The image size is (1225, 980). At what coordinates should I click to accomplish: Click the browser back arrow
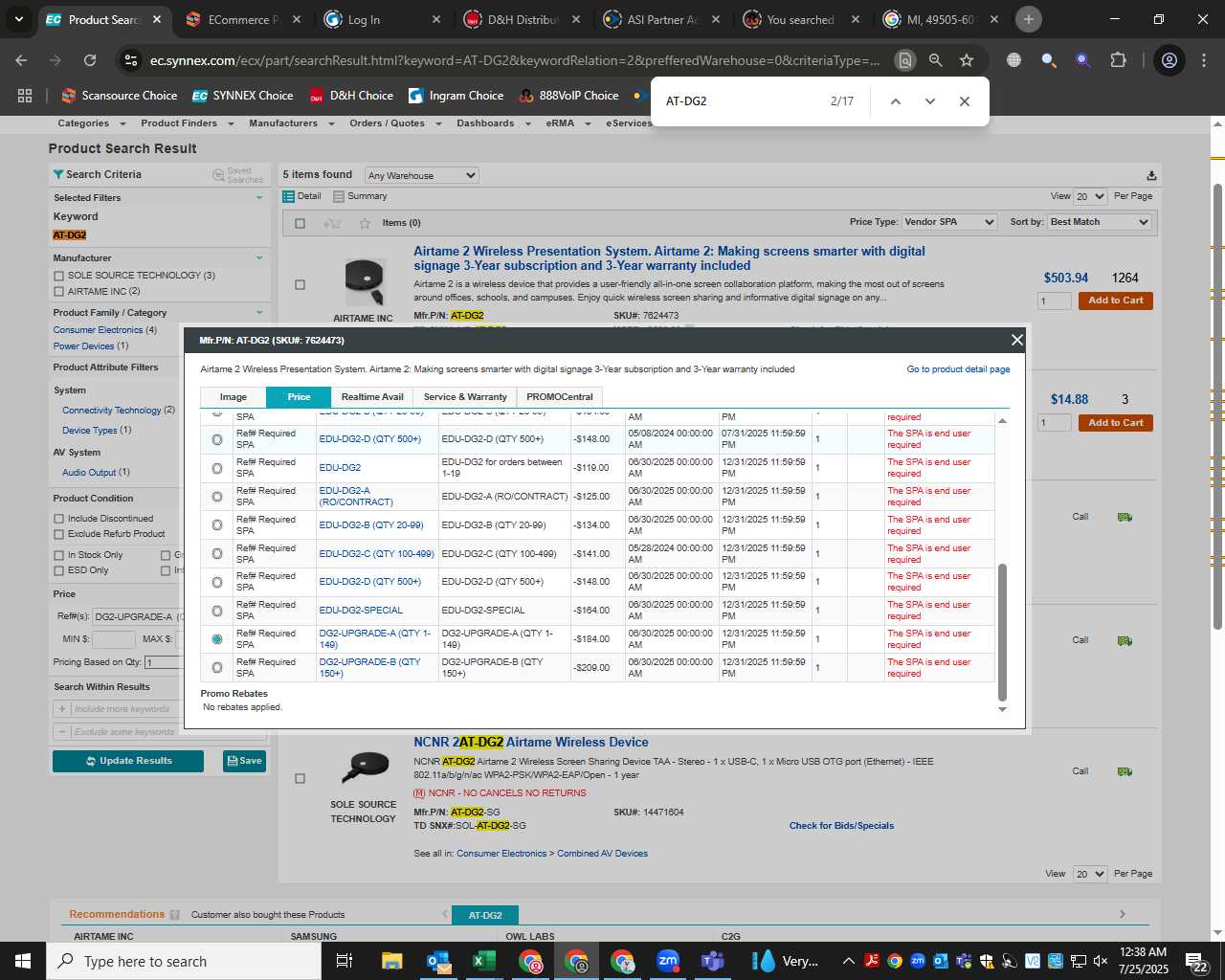pyautogui.click(x=22, y=60)
